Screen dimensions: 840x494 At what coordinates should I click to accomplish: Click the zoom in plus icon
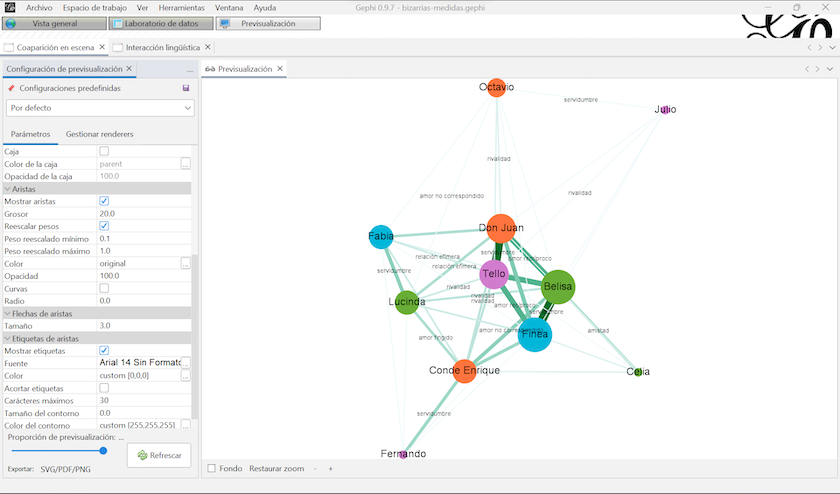(x=331, y=468)
